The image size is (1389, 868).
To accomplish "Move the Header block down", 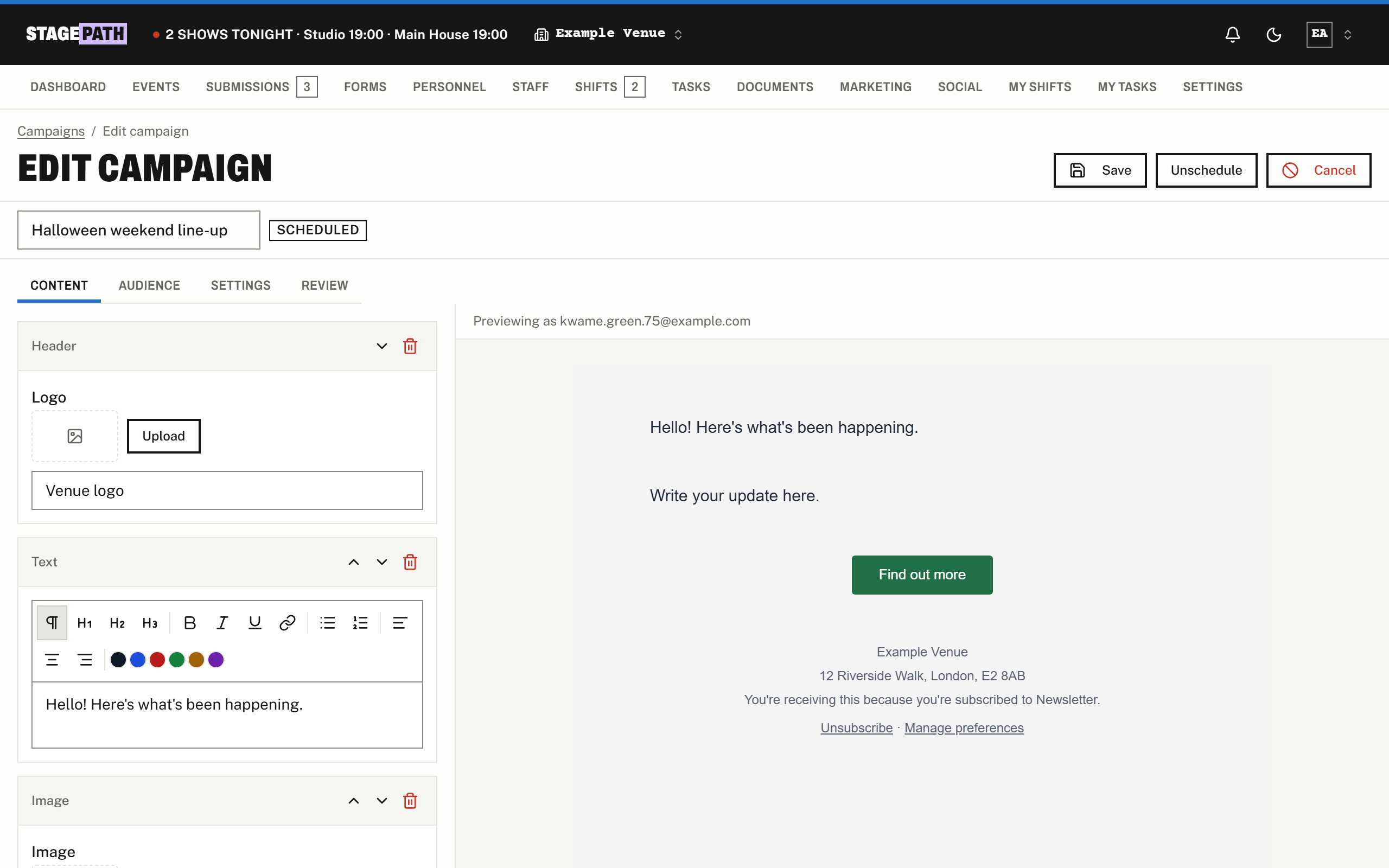I will click(381, 346).
